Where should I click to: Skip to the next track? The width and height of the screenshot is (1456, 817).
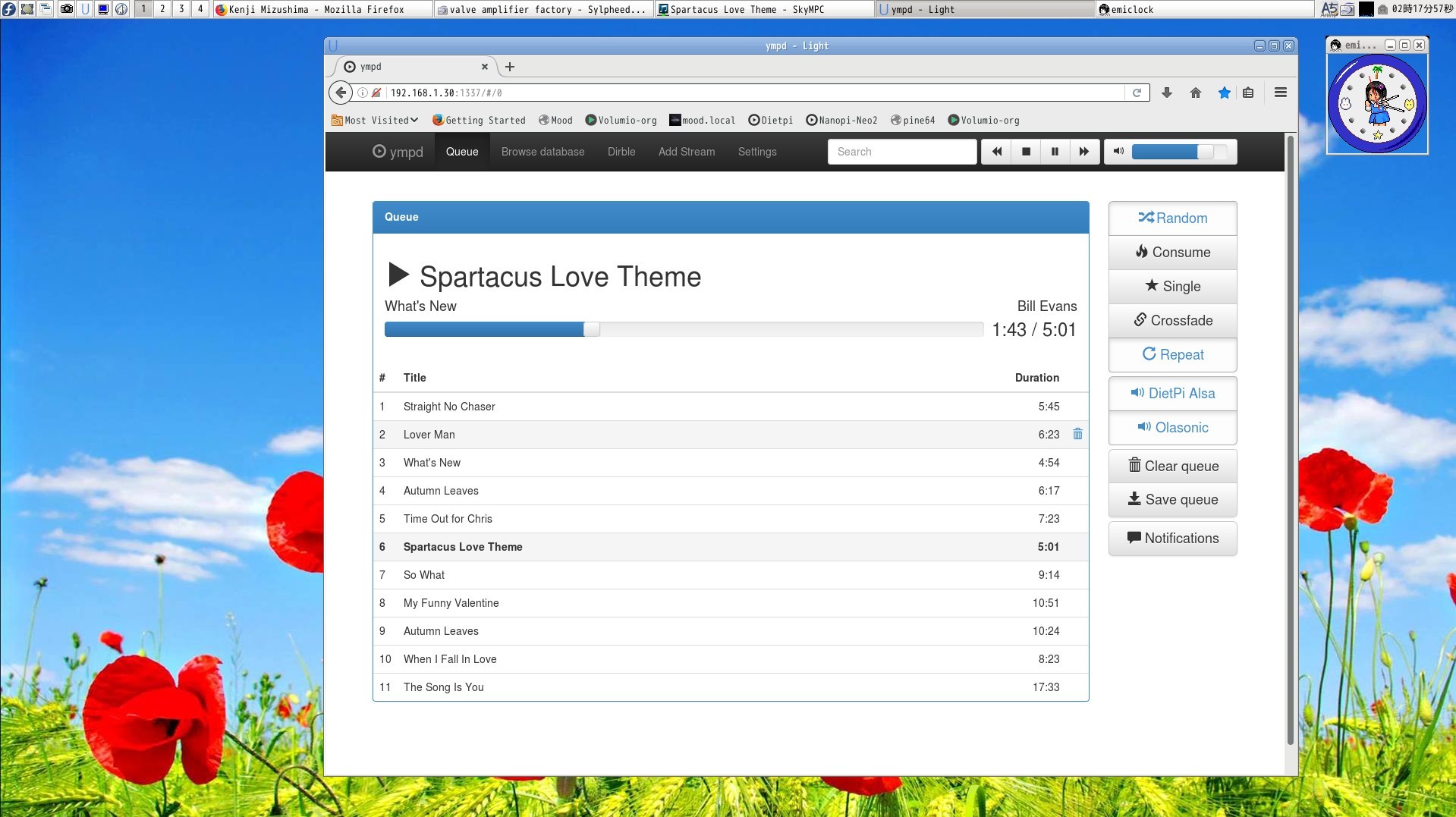pos(1083,152)
